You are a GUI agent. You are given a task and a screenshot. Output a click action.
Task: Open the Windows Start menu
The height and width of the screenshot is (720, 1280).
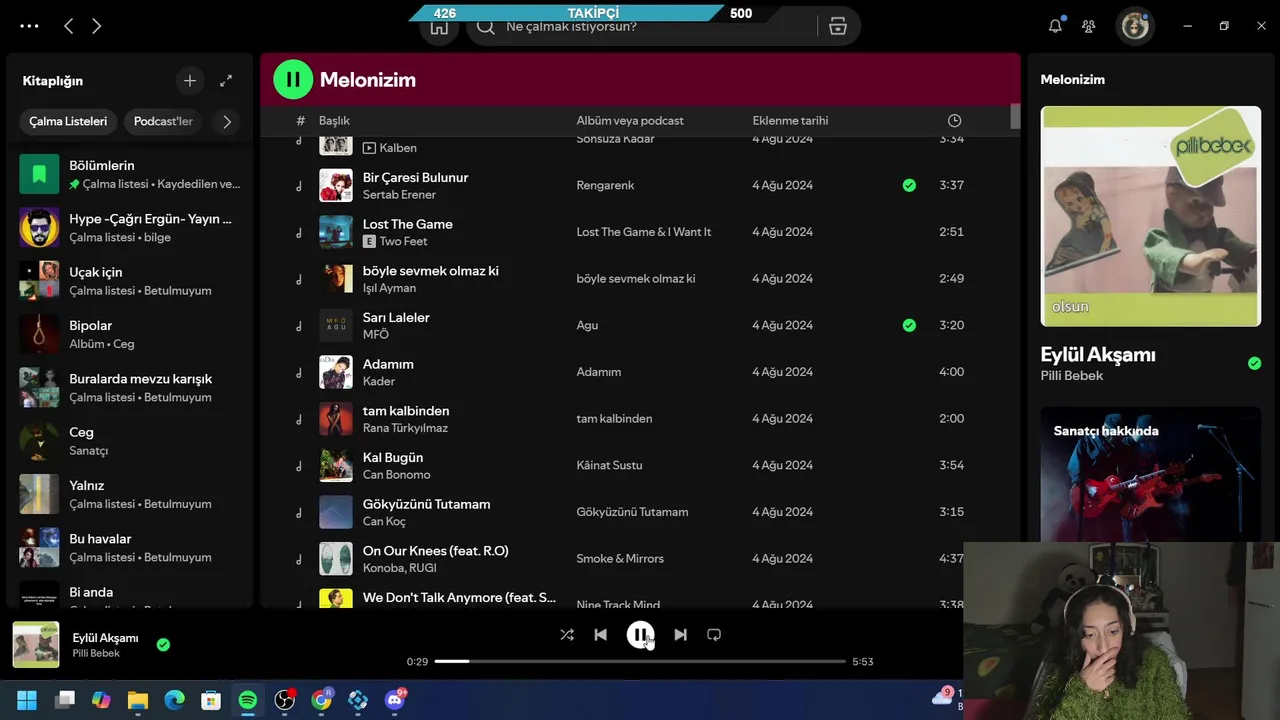pyautogui.click(x=27, y=700)
